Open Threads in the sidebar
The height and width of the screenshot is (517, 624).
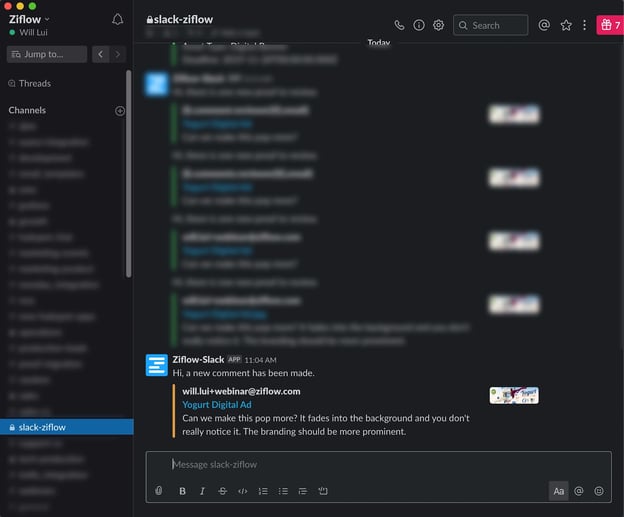pos(34,83)
